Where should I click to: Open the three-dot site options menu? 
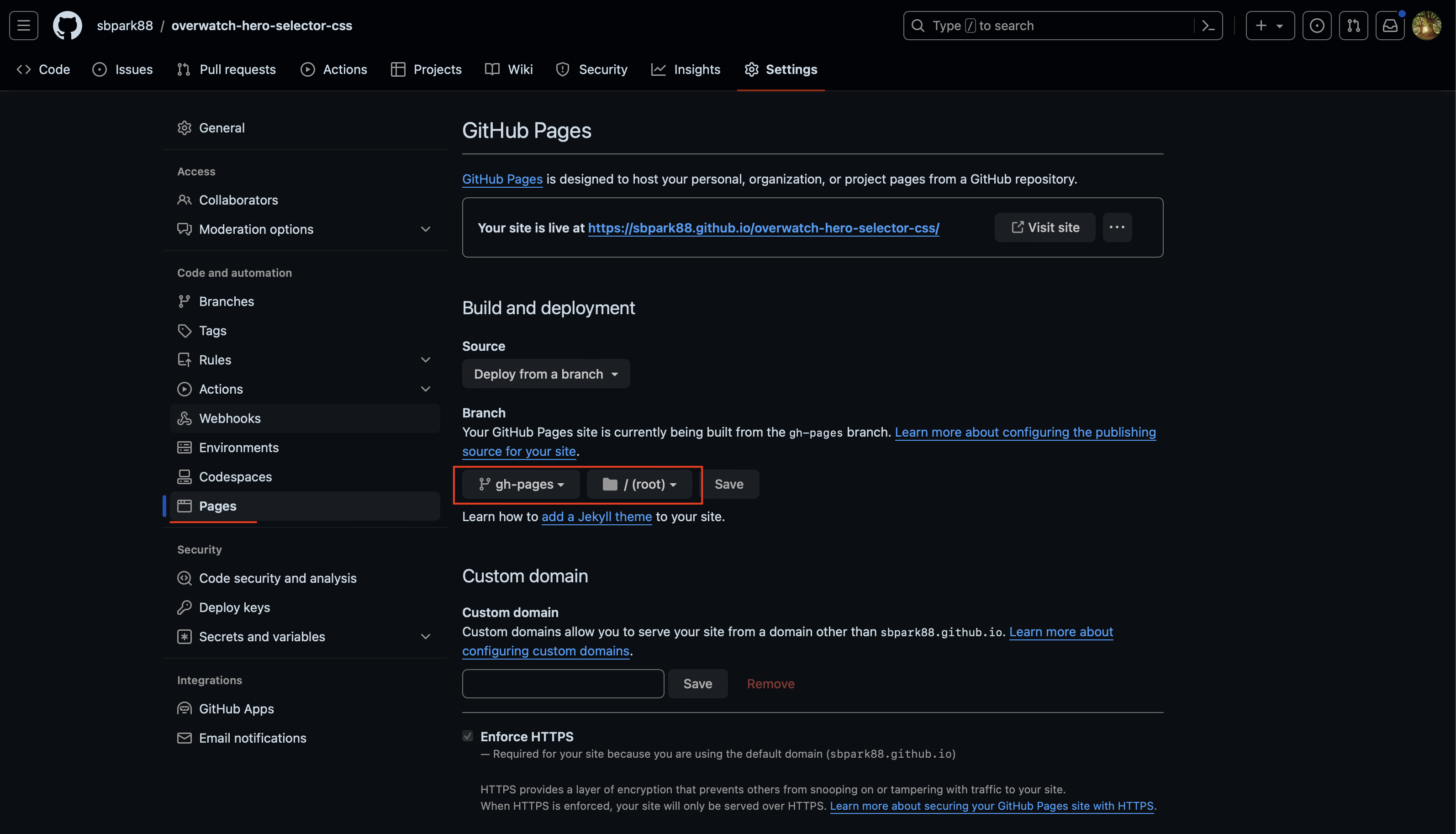pos(1117,227)
